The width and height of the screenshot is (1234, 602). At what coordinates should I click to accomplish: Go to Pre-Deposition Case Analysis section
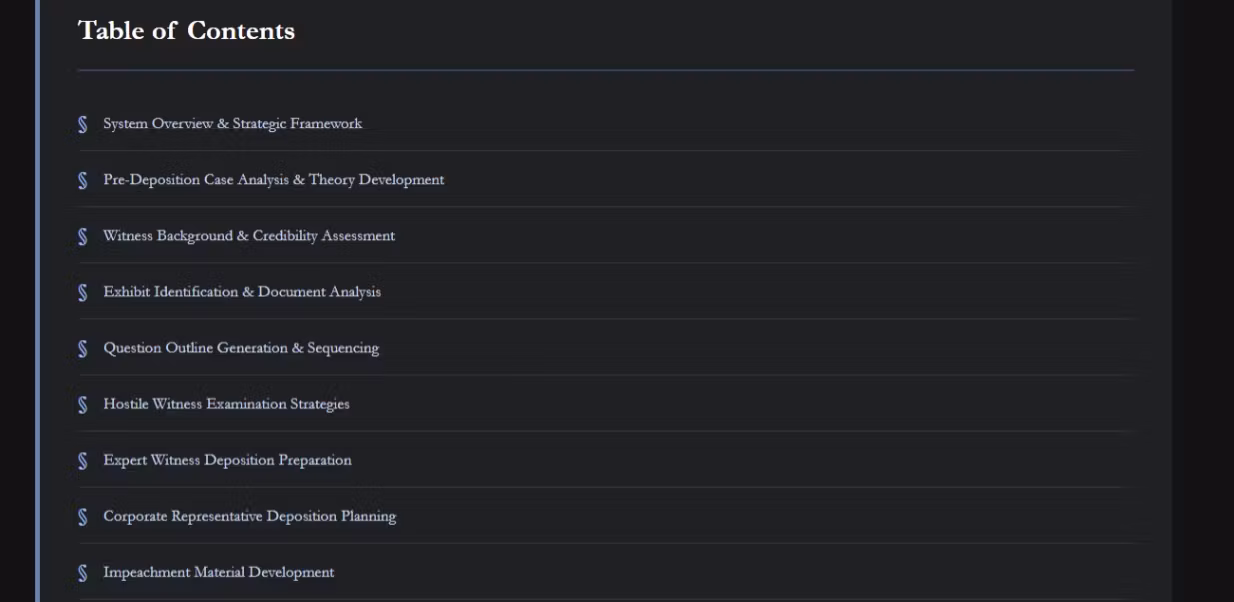(273, 180)
